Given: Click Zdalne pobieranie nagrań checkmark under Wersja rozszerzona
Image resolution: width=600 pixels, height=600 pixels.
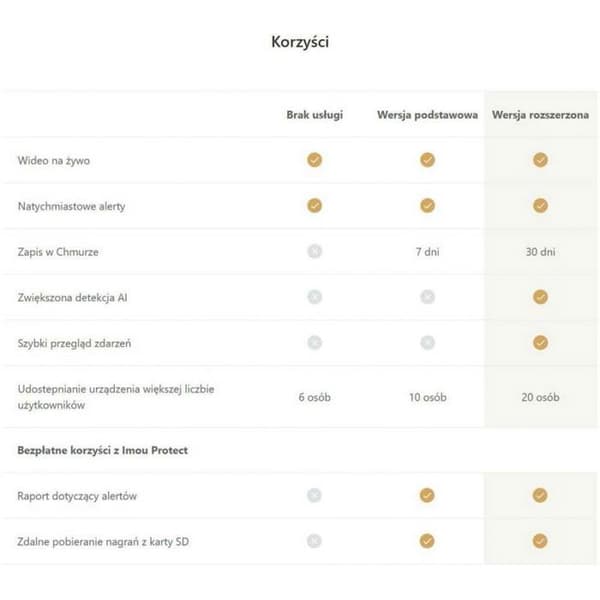Looking at the screenshot, I should click(540, 541).
